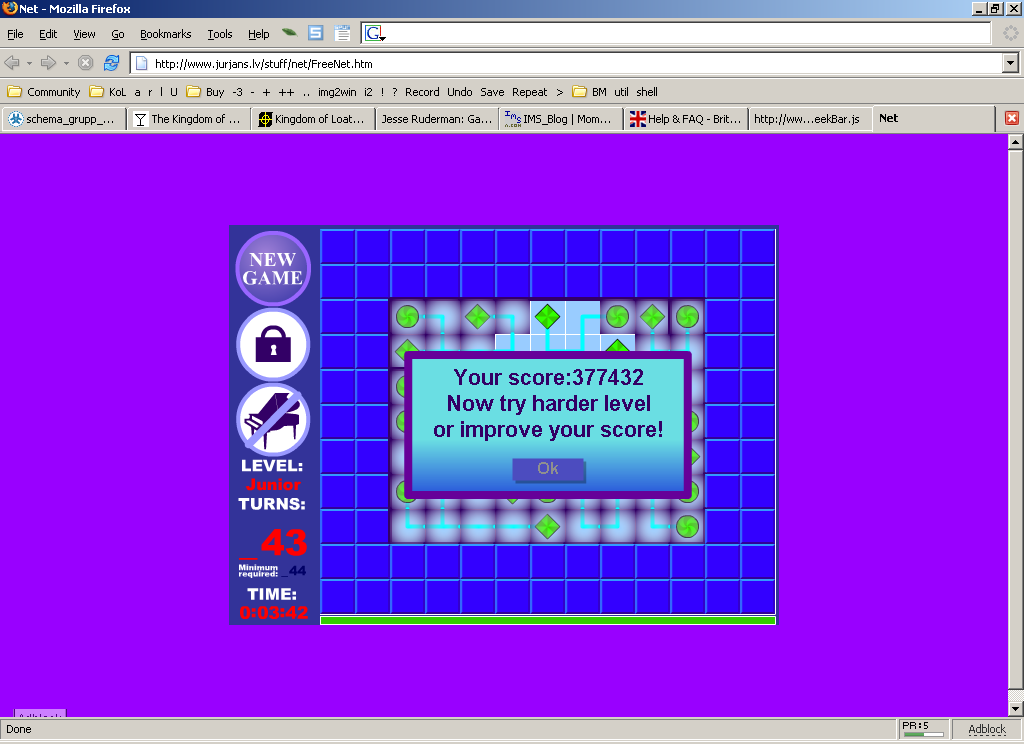Image resolution: width=1024 pixels, height=744 pixels.
Task: Open the Community bookmarks folder
Action: (x=44, y=92)
